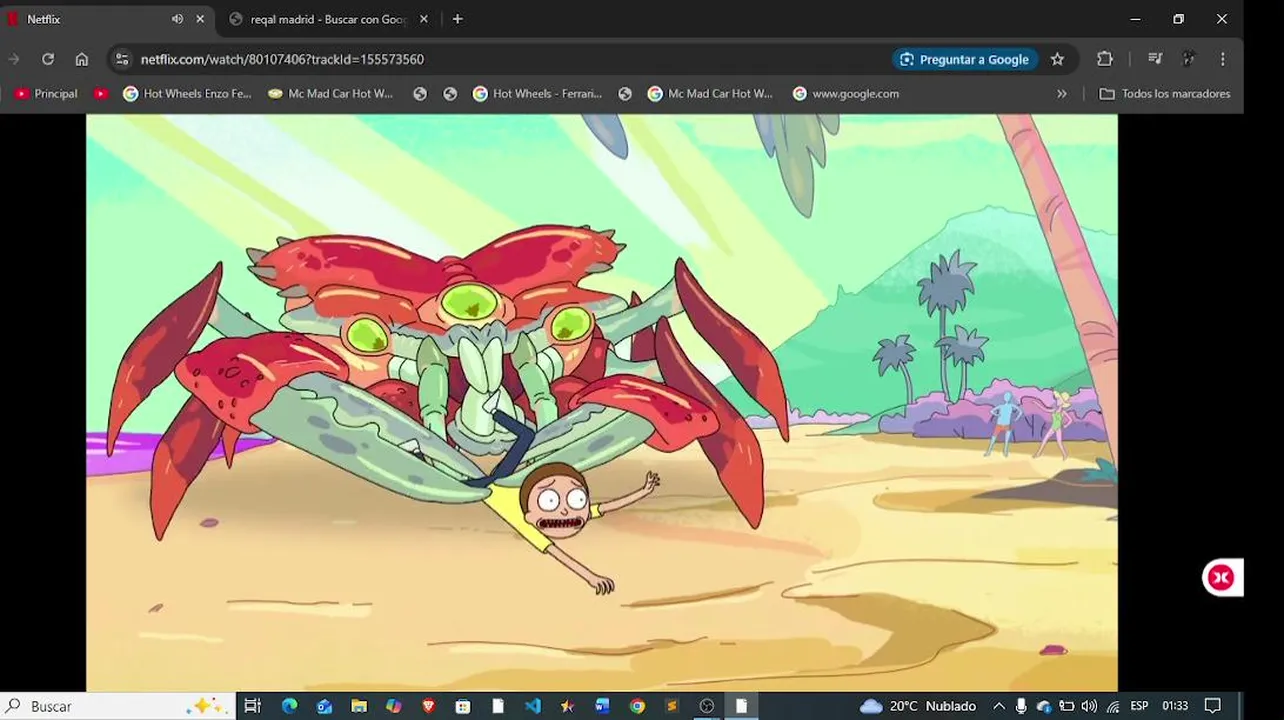This screenshot has width=1284, height=720.
Task: Open the volume speaker tray icon
Action: (1089, 706)
